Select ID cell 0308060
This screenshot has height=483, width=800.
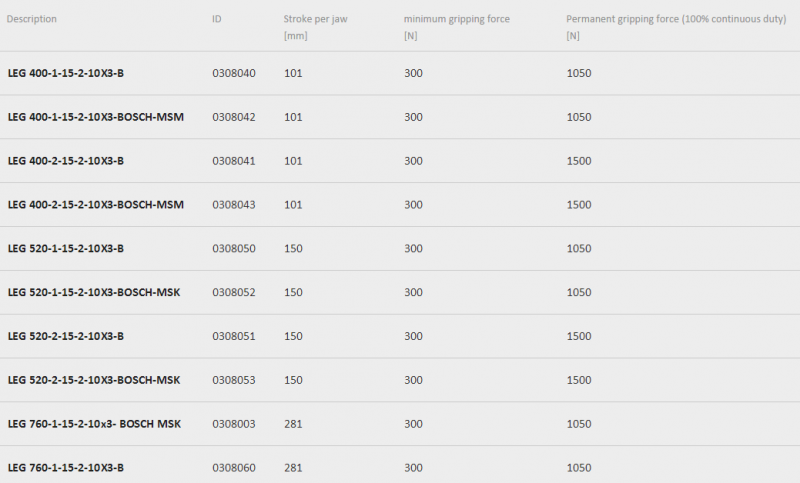point(234,468)
